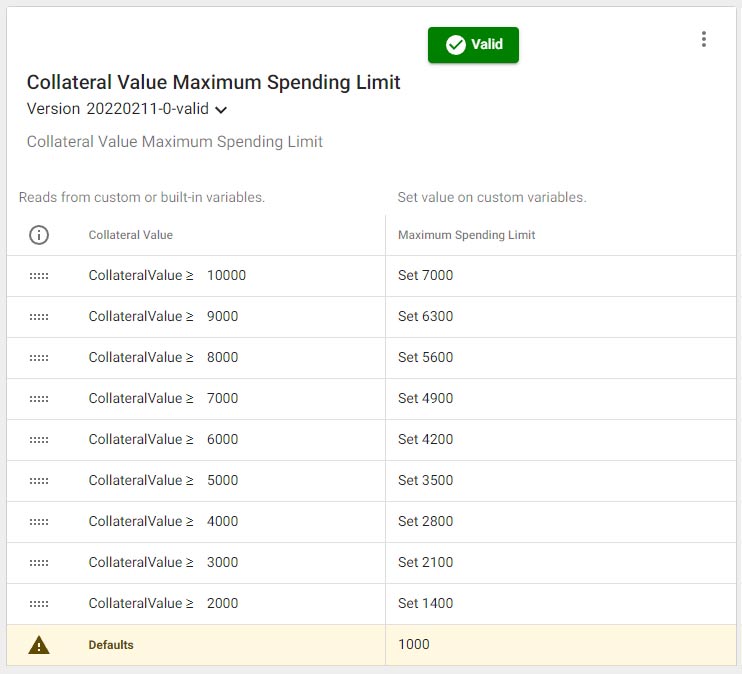Click the warning triangle in Defaults row
This screenshot has width=742, height=674.
39,645
